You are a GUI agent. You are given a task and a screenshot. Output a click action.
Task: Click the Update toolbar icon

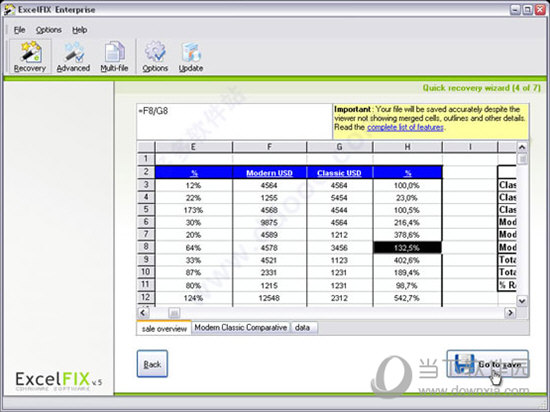click(191, 56)
